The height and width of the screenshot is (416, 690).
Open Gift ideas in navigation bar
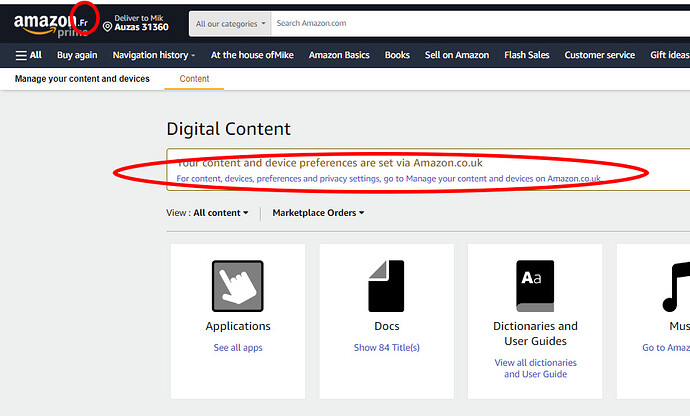[670, 55]
